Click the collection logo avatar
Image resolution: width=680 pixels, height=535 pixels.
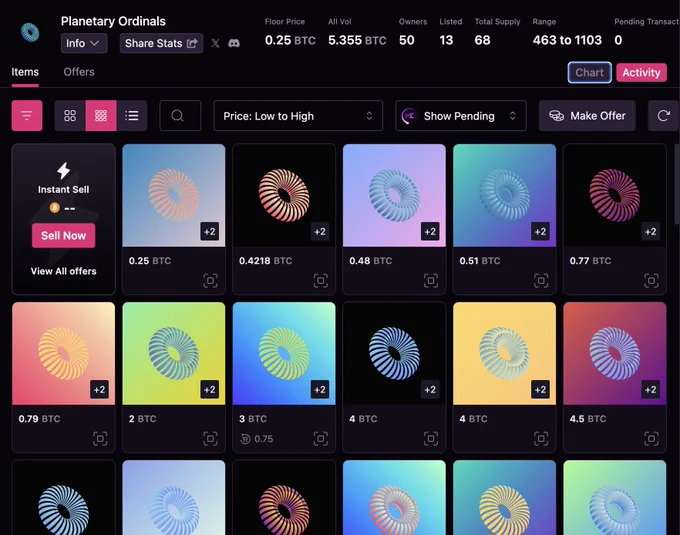[x=30, y=33]
